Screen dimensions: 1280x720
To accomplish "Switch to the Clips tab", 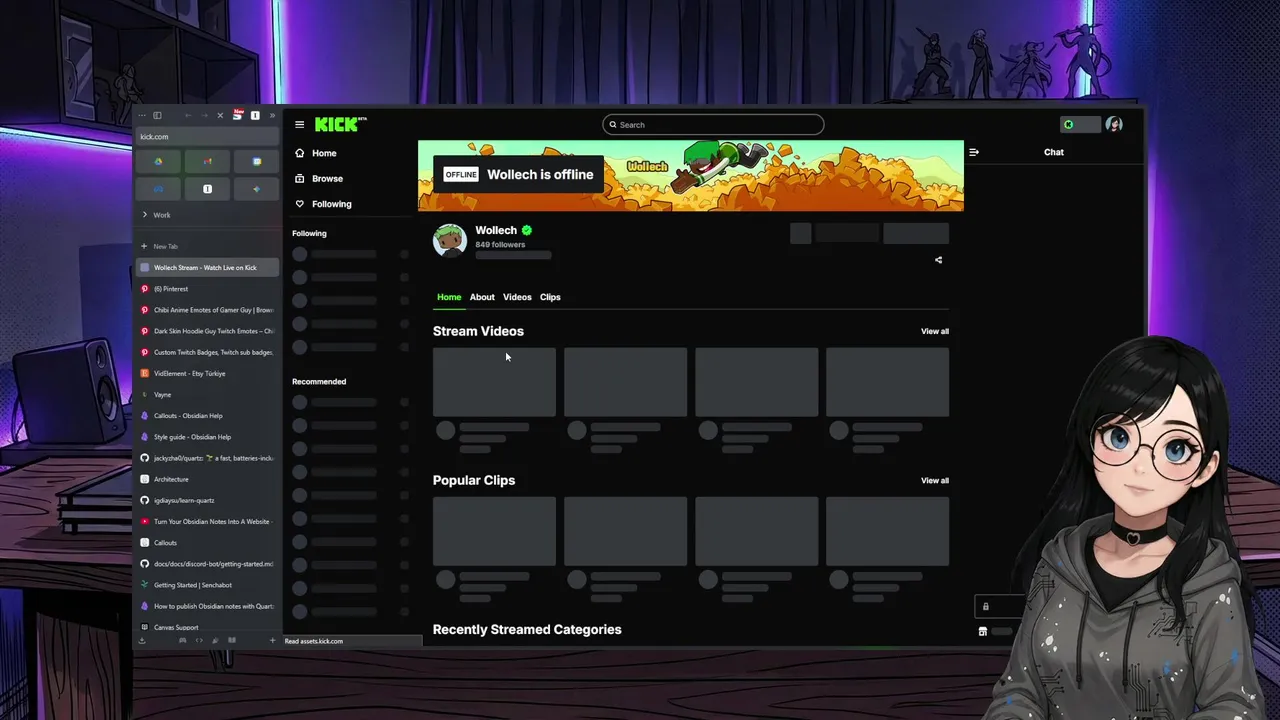I will pos(550,297).
